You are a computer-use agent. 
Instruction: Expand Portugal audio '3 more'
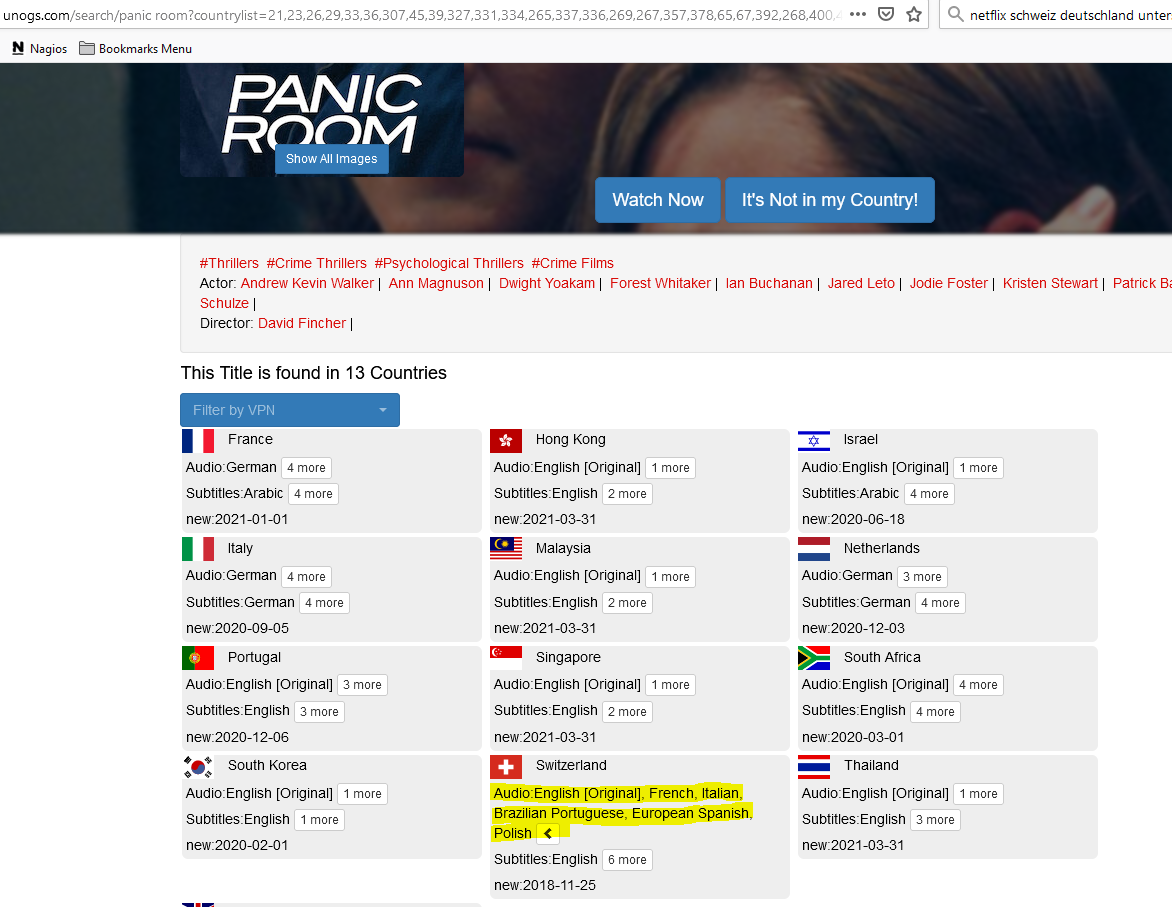pos(363,685)
